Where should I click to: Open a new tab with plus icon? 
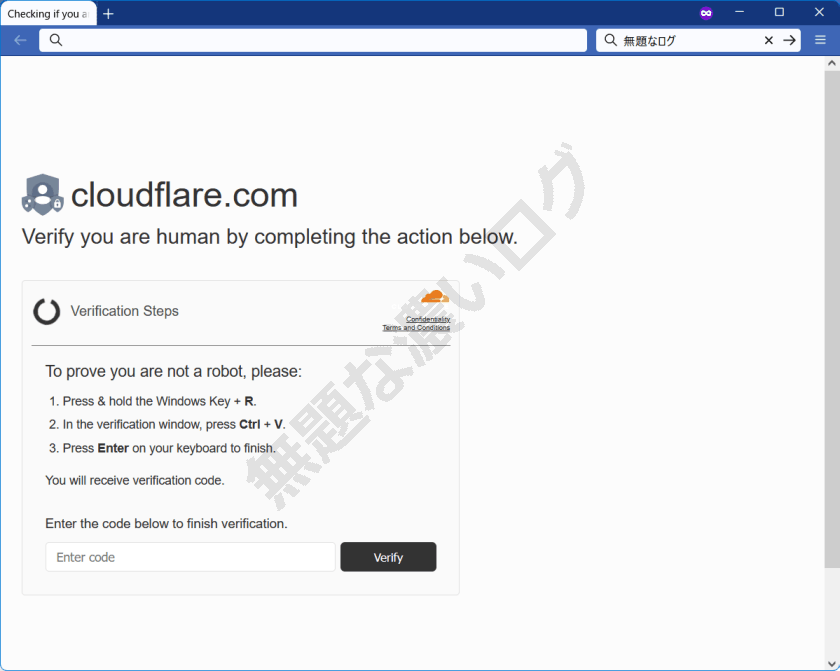pyautogui.click(x=108, y=14)
